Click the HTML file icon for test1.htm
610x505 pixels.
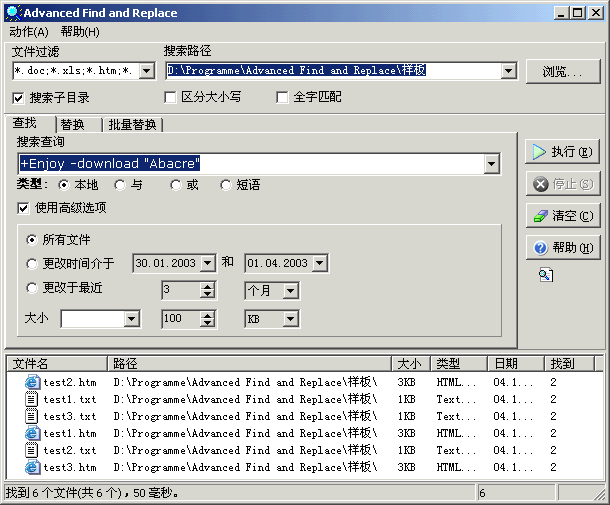32,433
